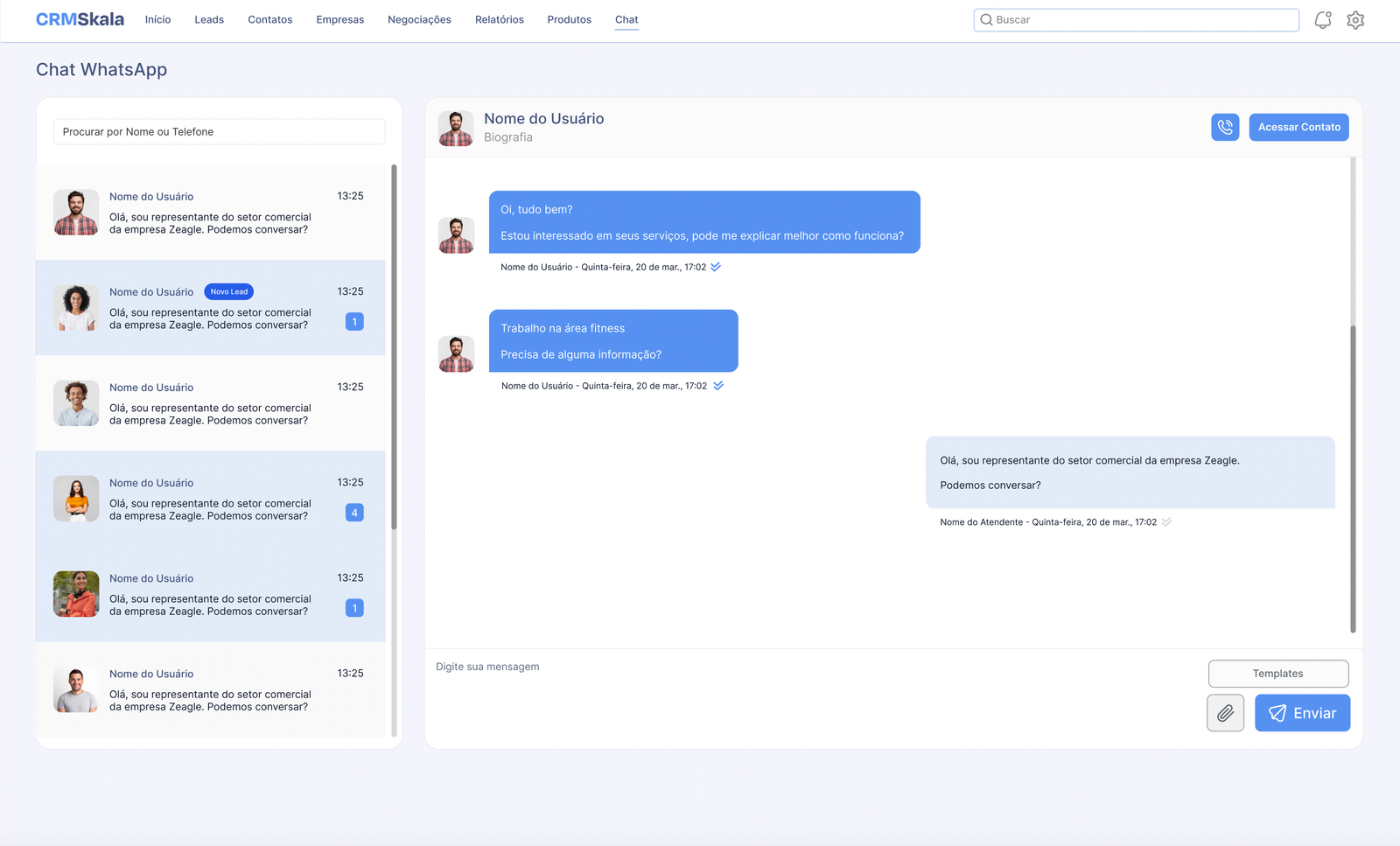Open the Relatórios menu item
The image size is (1400, 846).
[499, 19]
